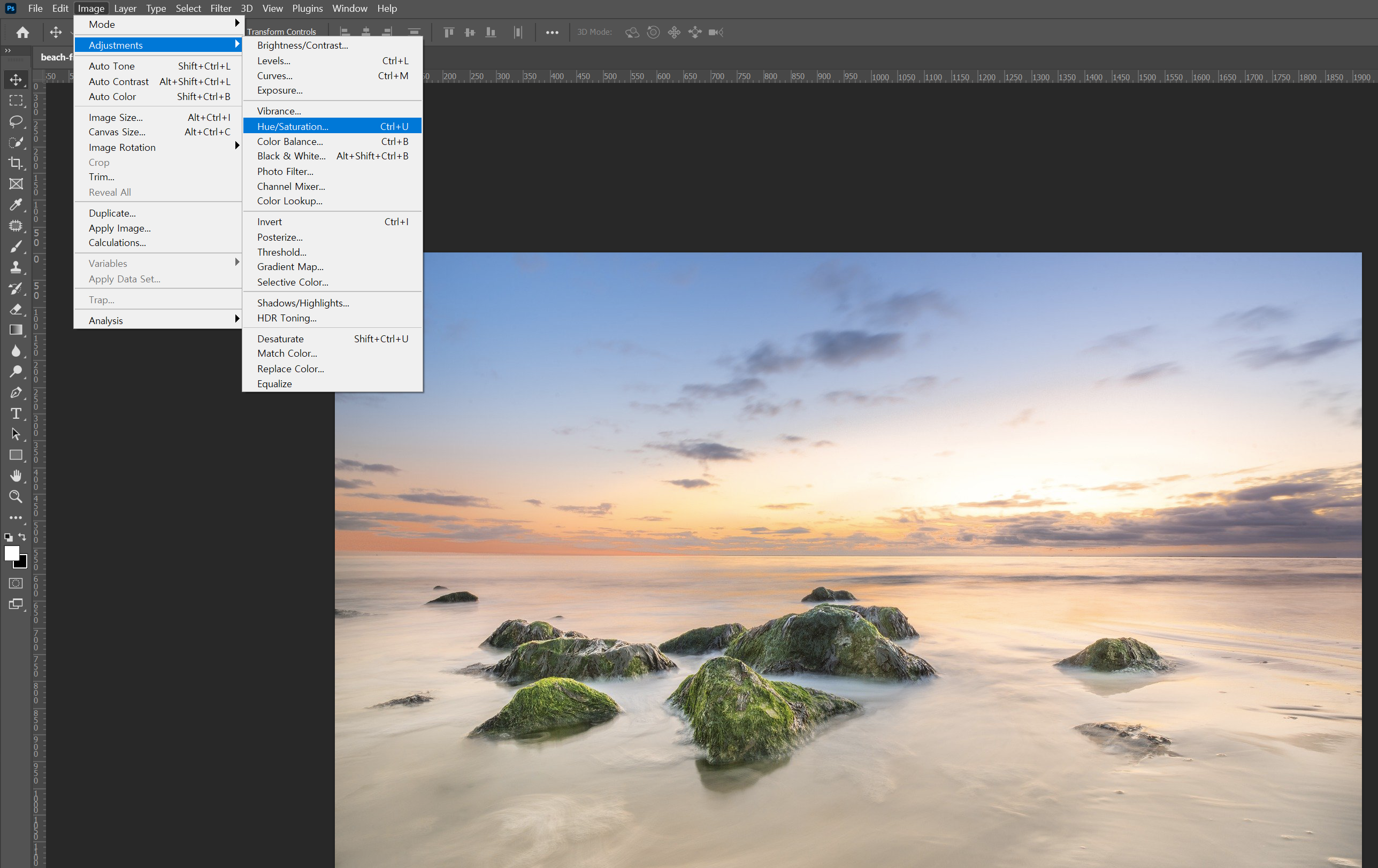Viewport: 1378px width, 868px height.
Task: Select the Lasso tool
Action: [16, 121]
